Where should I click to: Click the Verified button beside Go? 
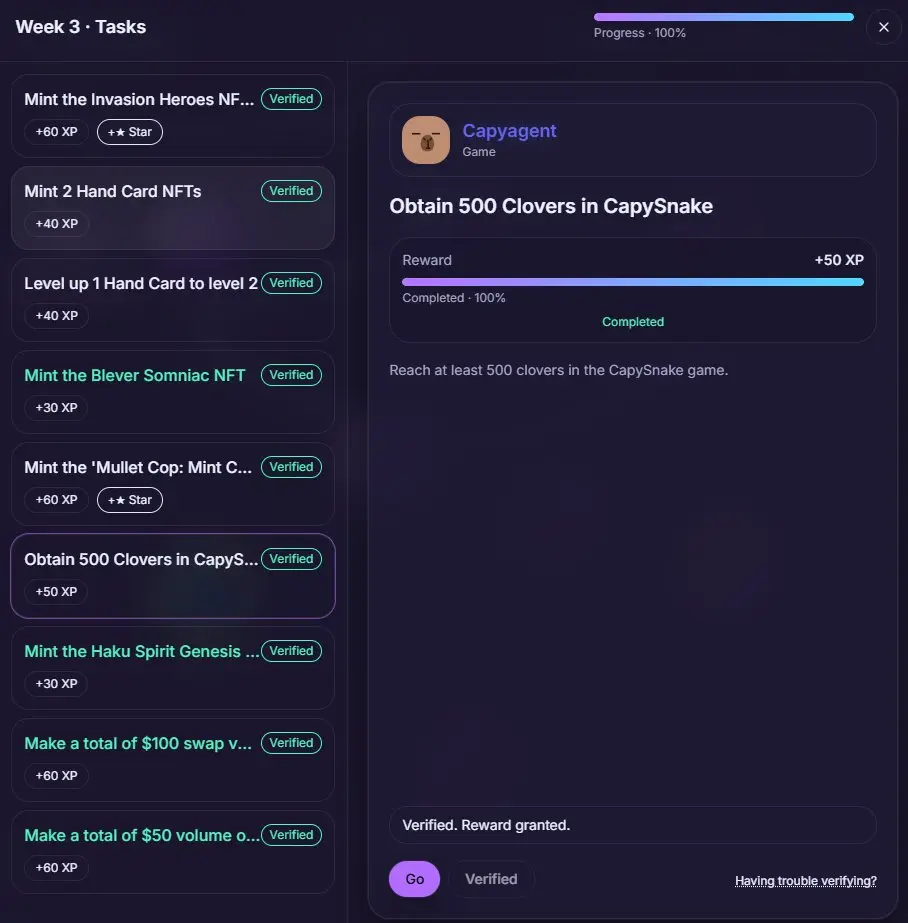point(491,879)
